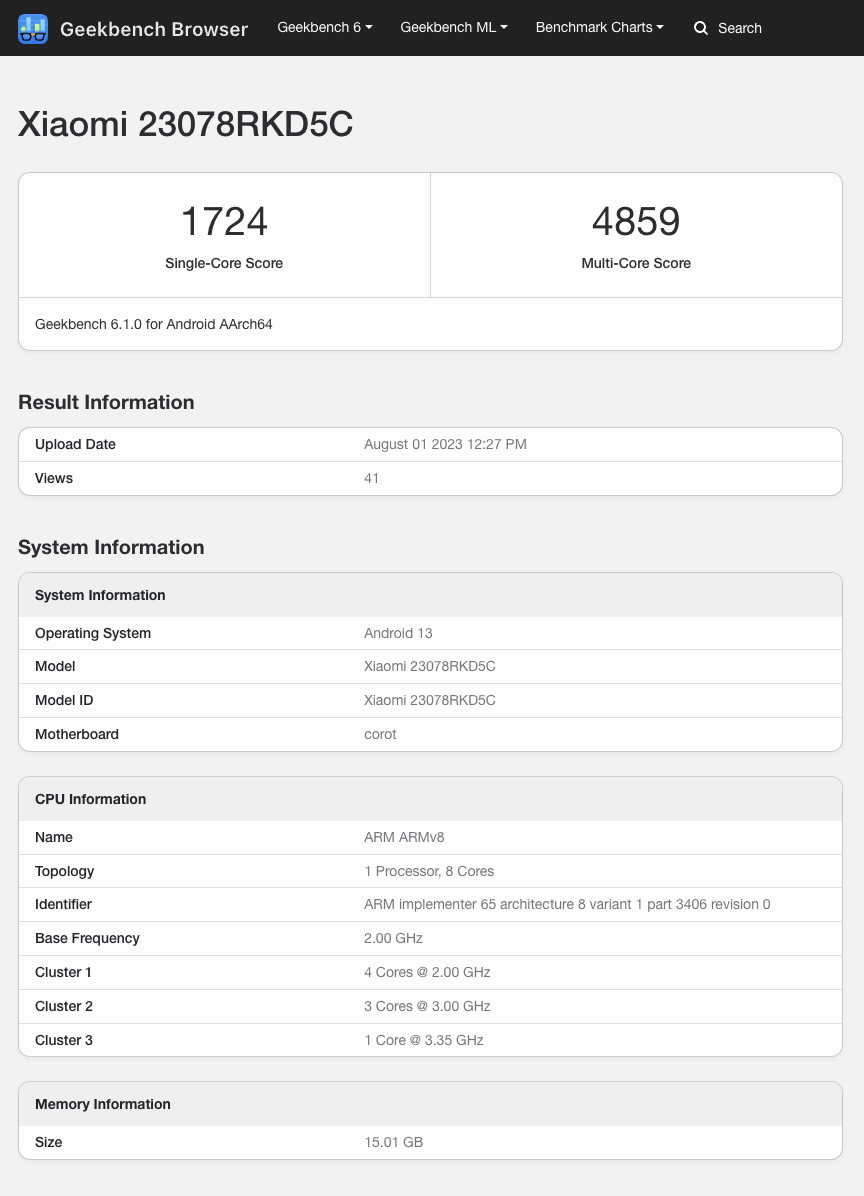The height and width of the screenshot is (1196, 864).
Task: Select the Model ID value Xiaomi 23078RKD5C
Action: pyautogui.click(x=430, y=700)
